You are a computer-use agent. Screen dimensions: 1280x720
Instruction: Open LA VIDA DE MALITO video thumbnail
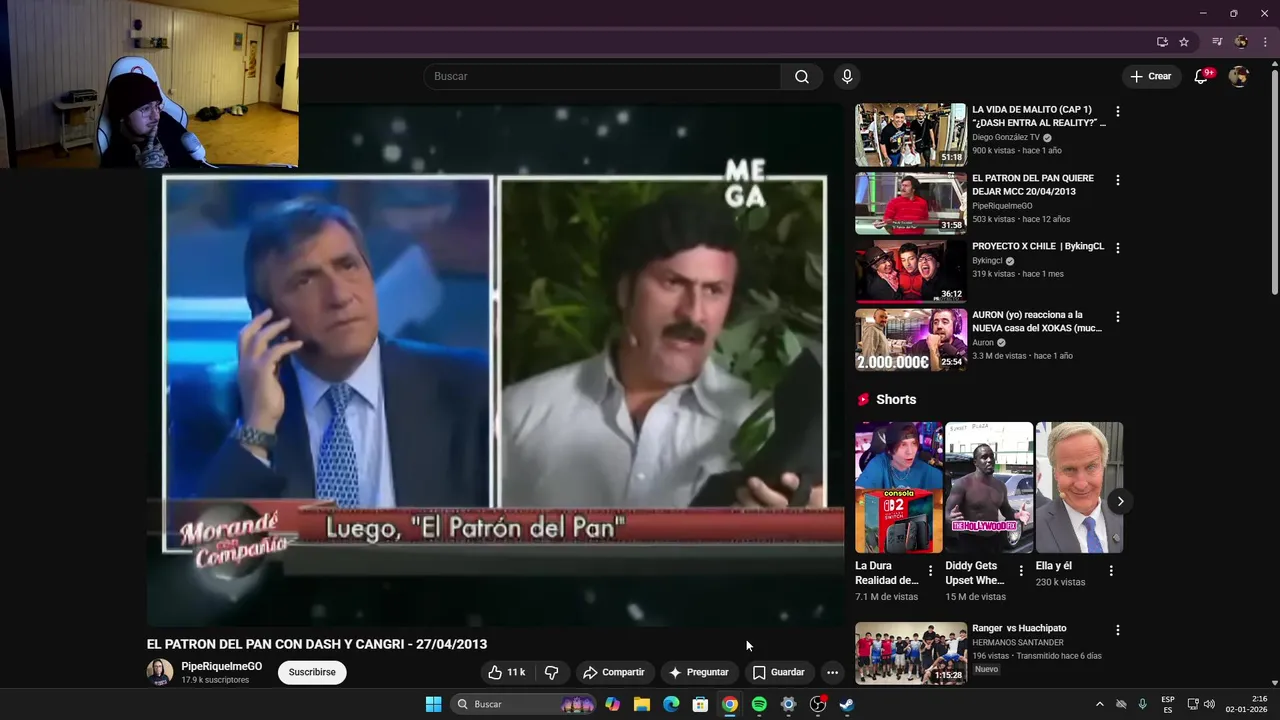(911, 135)
